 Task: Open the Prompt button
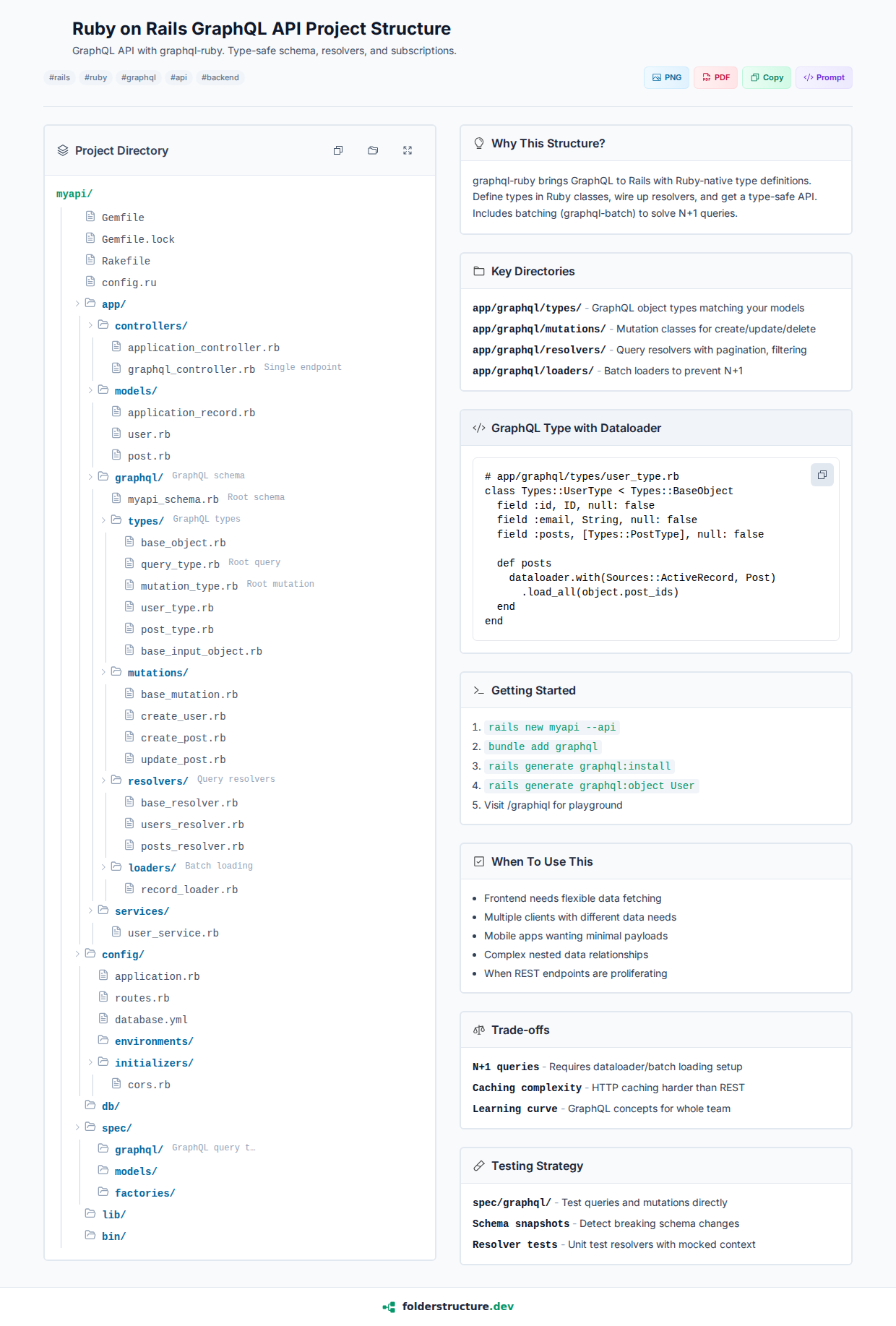pyautogui.click(x=824, y=77)
